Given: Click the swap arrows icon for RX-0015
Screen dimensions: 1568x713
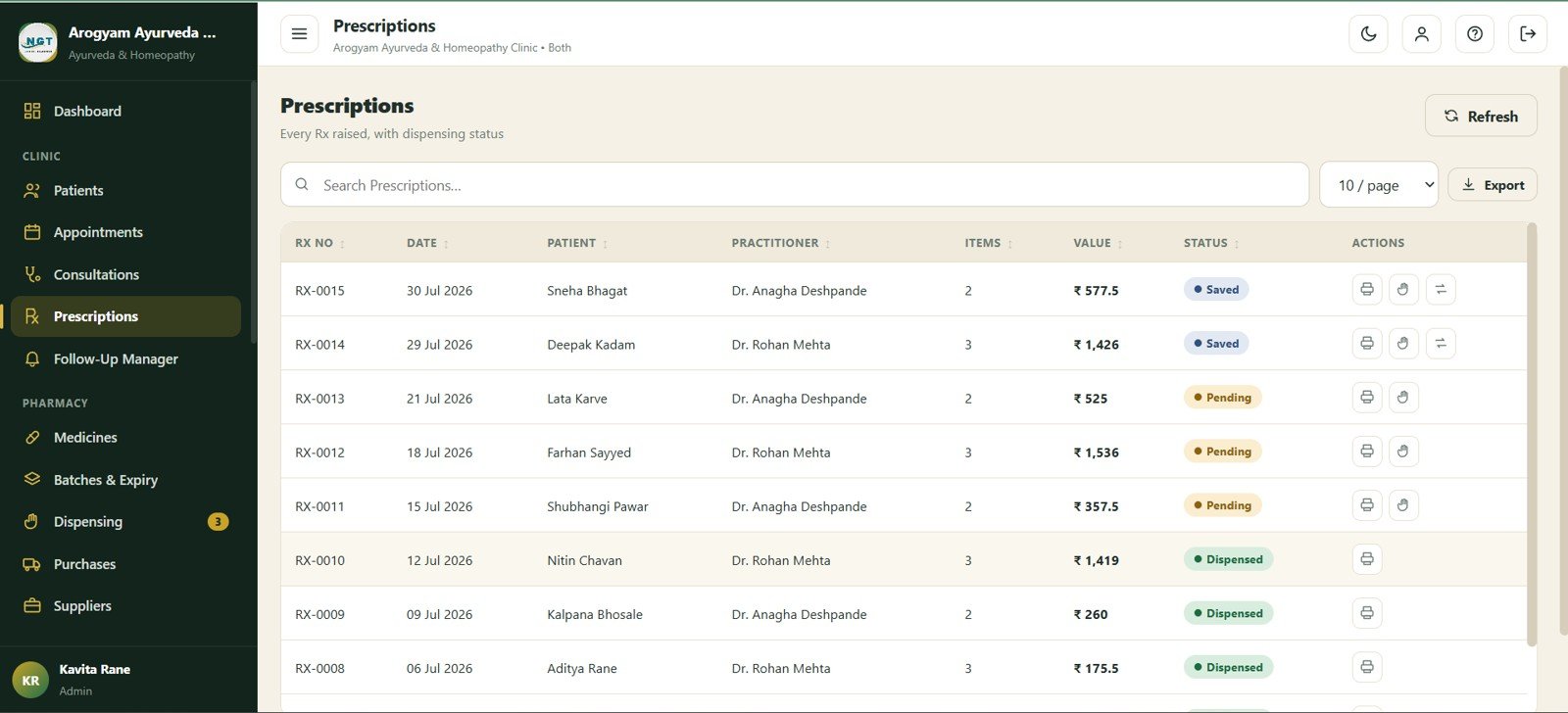Looking at the screenshot, I should (x=1441, y=289).
